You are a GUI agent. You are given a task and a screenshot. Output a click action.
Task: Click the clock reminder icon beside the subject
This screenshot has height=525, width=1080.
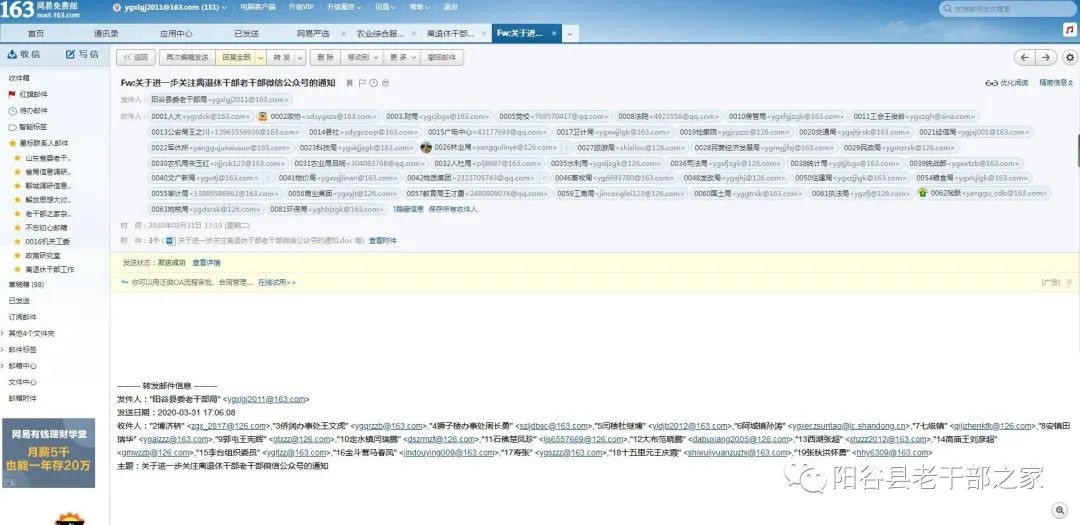pos(373,82)
